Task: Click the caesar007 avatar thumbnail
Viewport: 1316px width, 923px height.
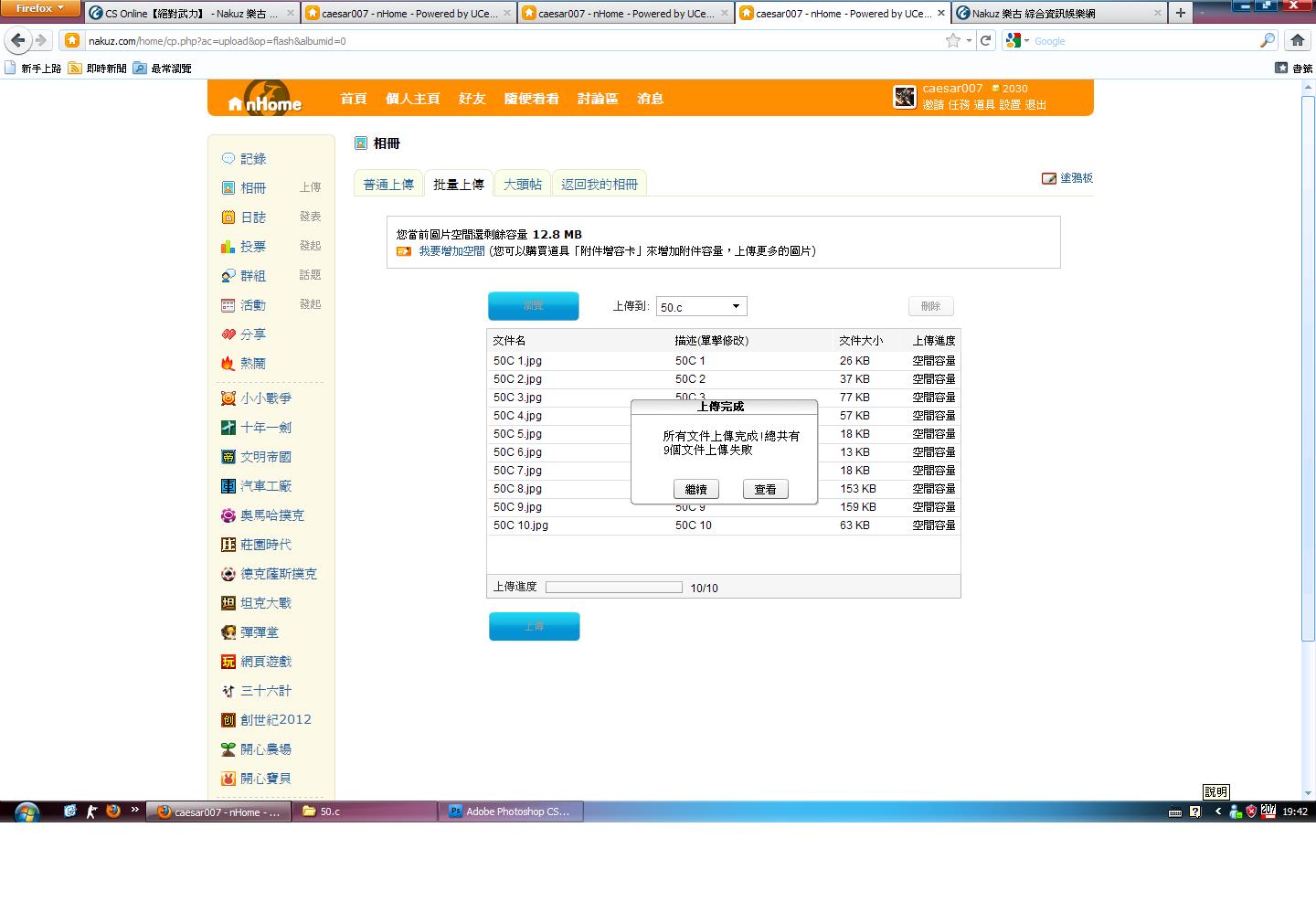Action: [x=905, y=97]
